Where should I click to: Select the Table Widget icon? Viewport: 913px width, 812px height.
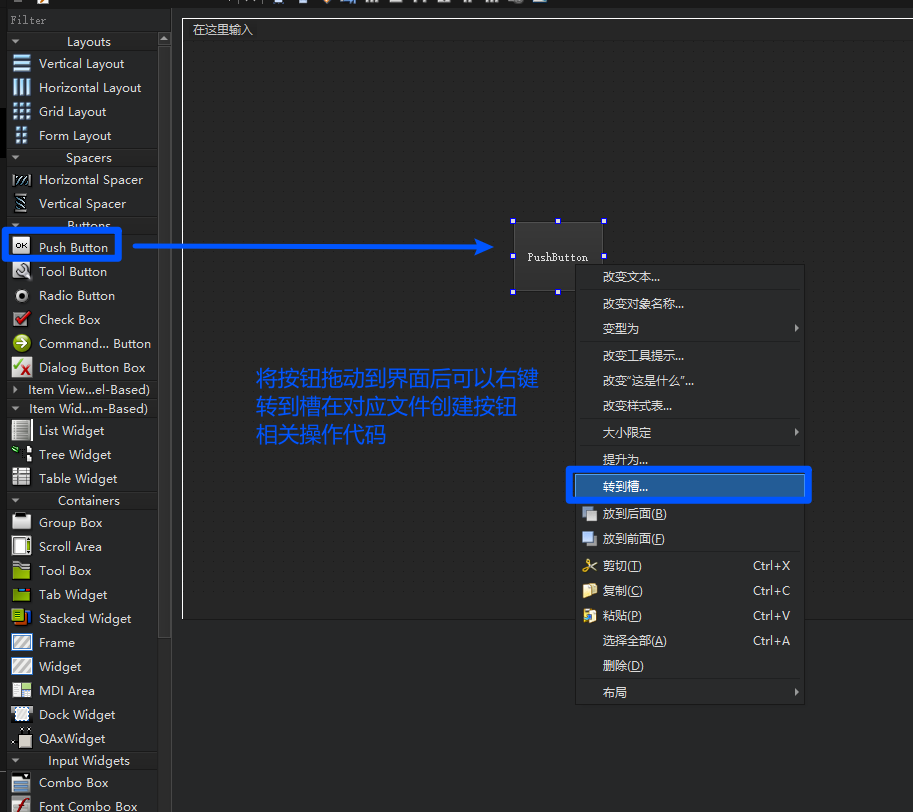pos(22,477)
